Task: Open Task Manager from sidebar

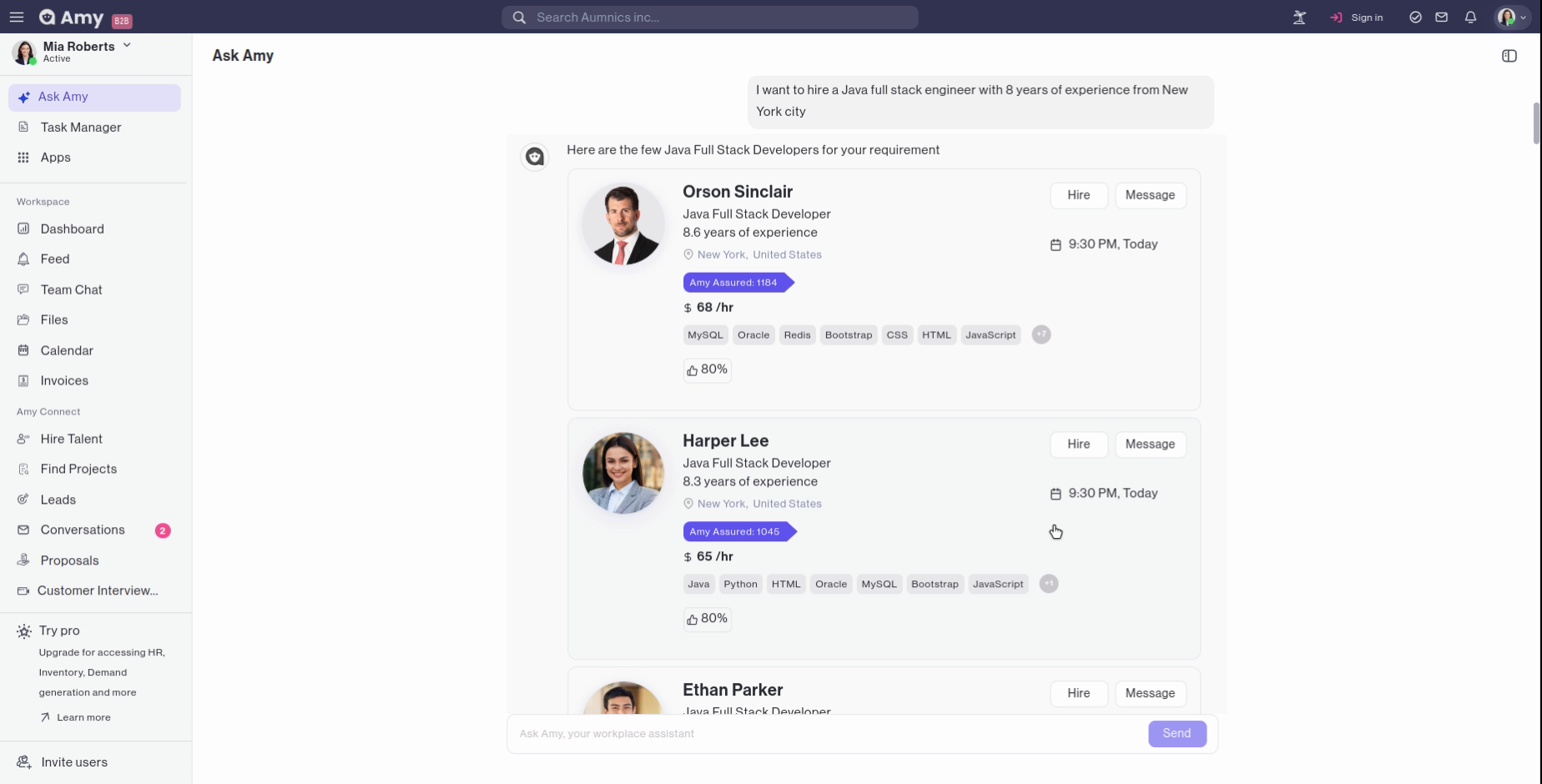Action: click(x=81, y=127)
